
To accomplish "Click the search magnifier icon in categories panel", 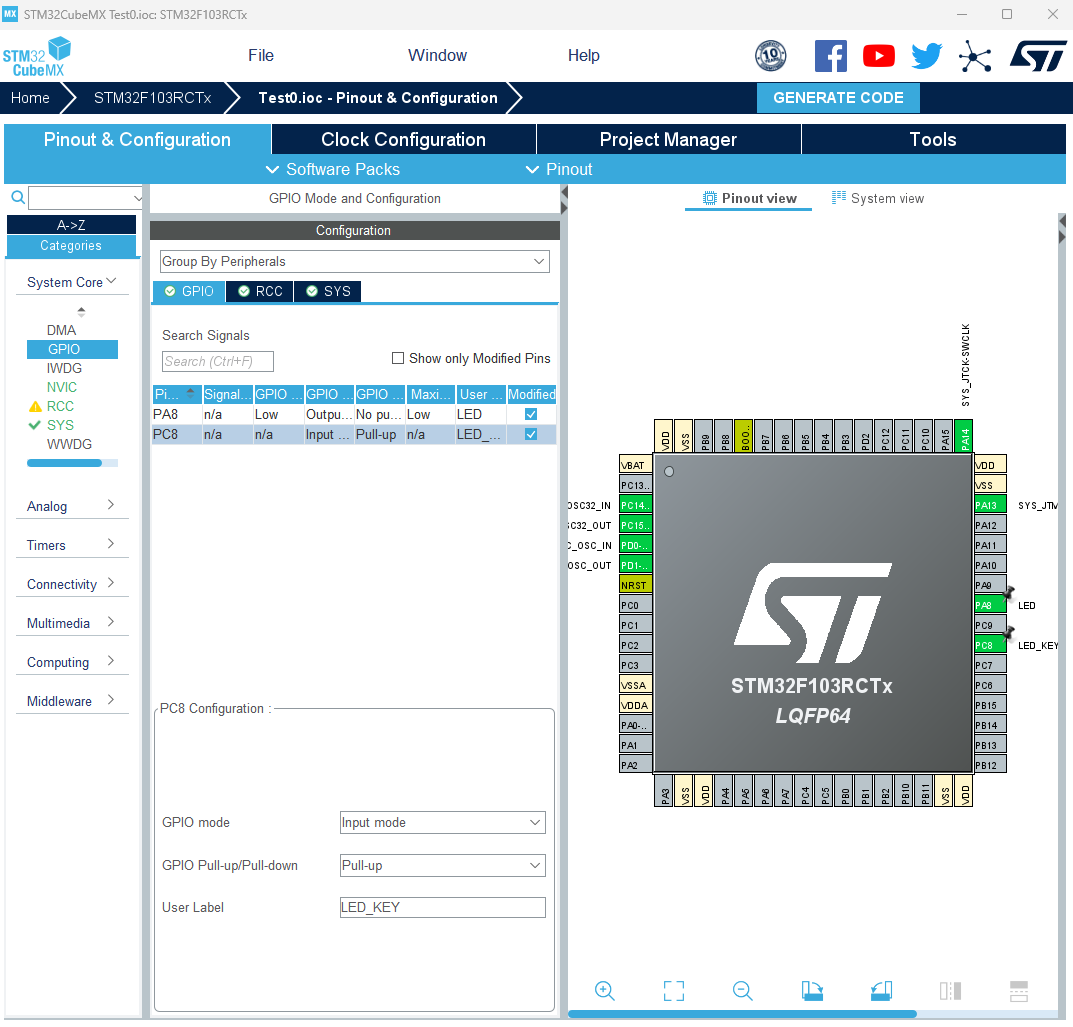I will (x=18, y=198).
